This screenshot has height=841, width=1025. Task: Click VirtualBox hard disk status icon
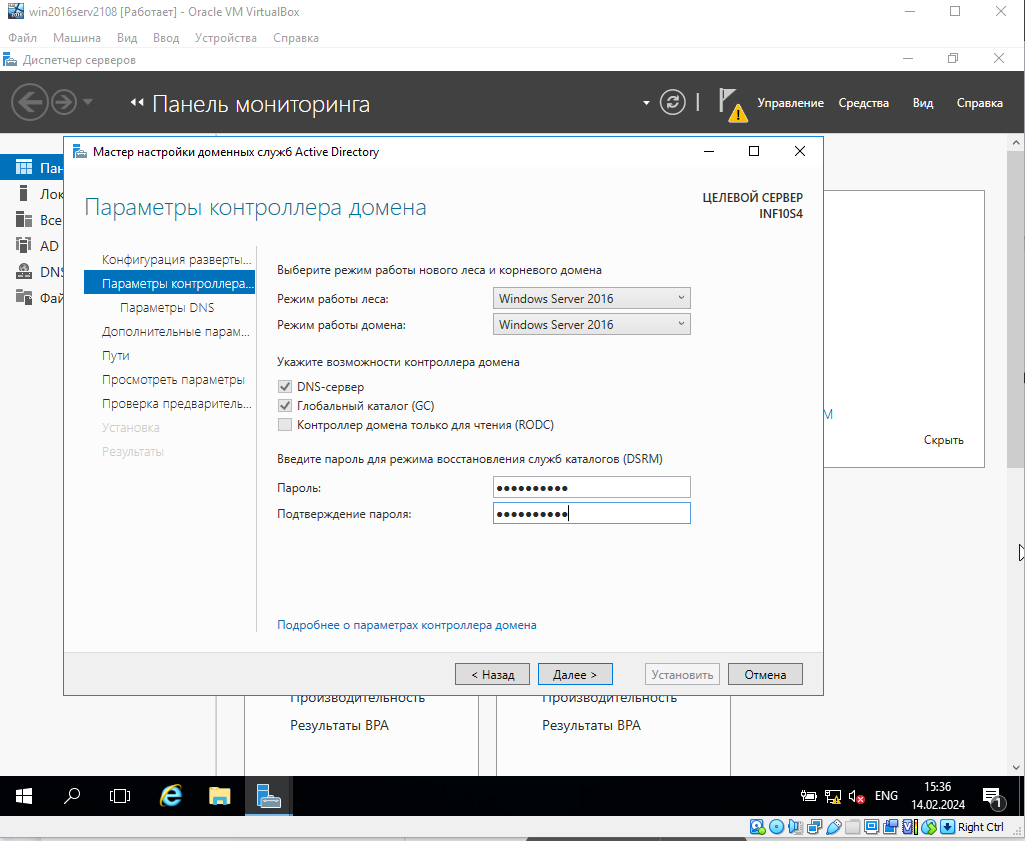(757, 827)
